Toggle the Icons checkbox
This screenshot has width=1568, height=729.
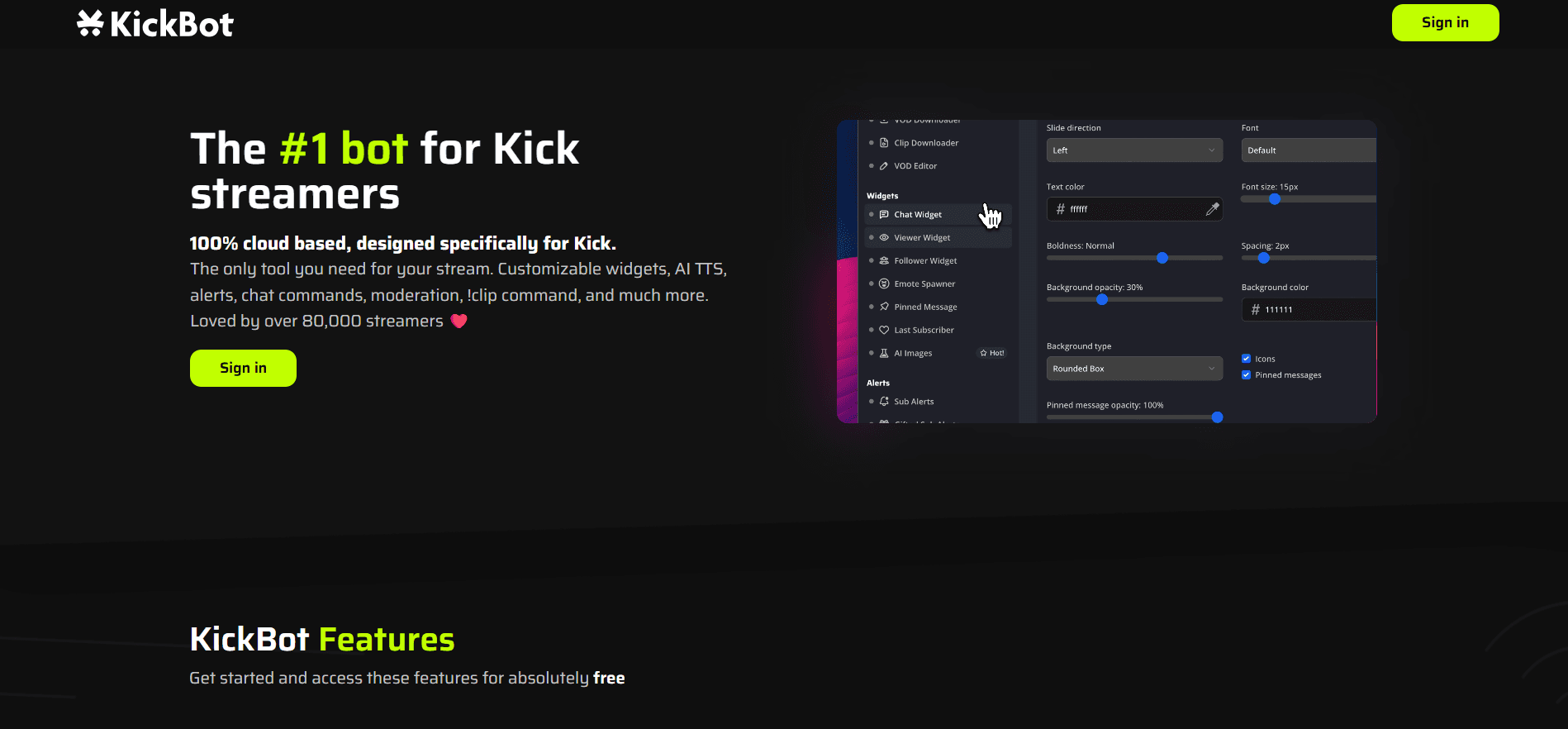click(x=1246, y=359)
